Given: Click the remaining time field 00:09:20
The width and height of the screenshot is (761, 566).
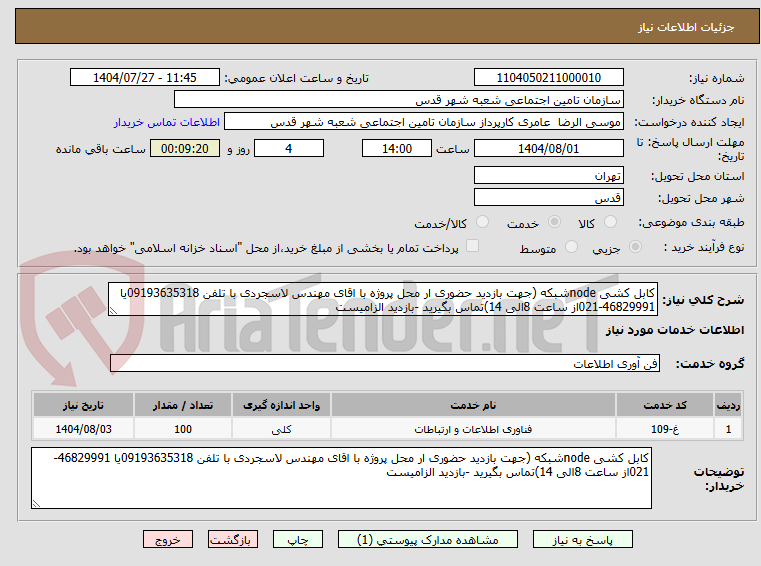Looking at the screenshot, I should [185, 149].
